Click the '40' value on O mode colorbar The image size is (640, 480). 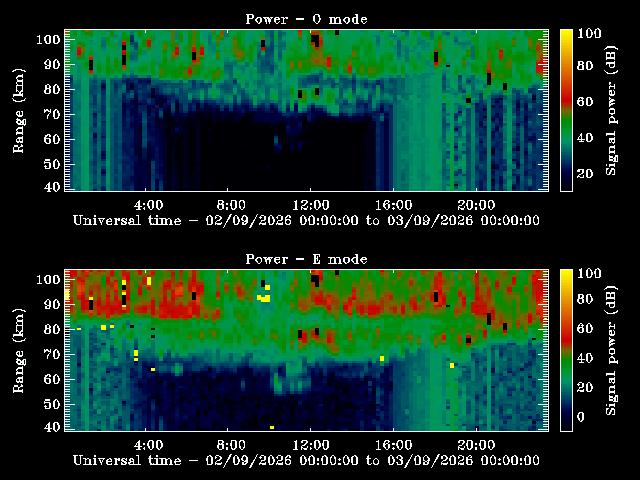coord(585,138)
